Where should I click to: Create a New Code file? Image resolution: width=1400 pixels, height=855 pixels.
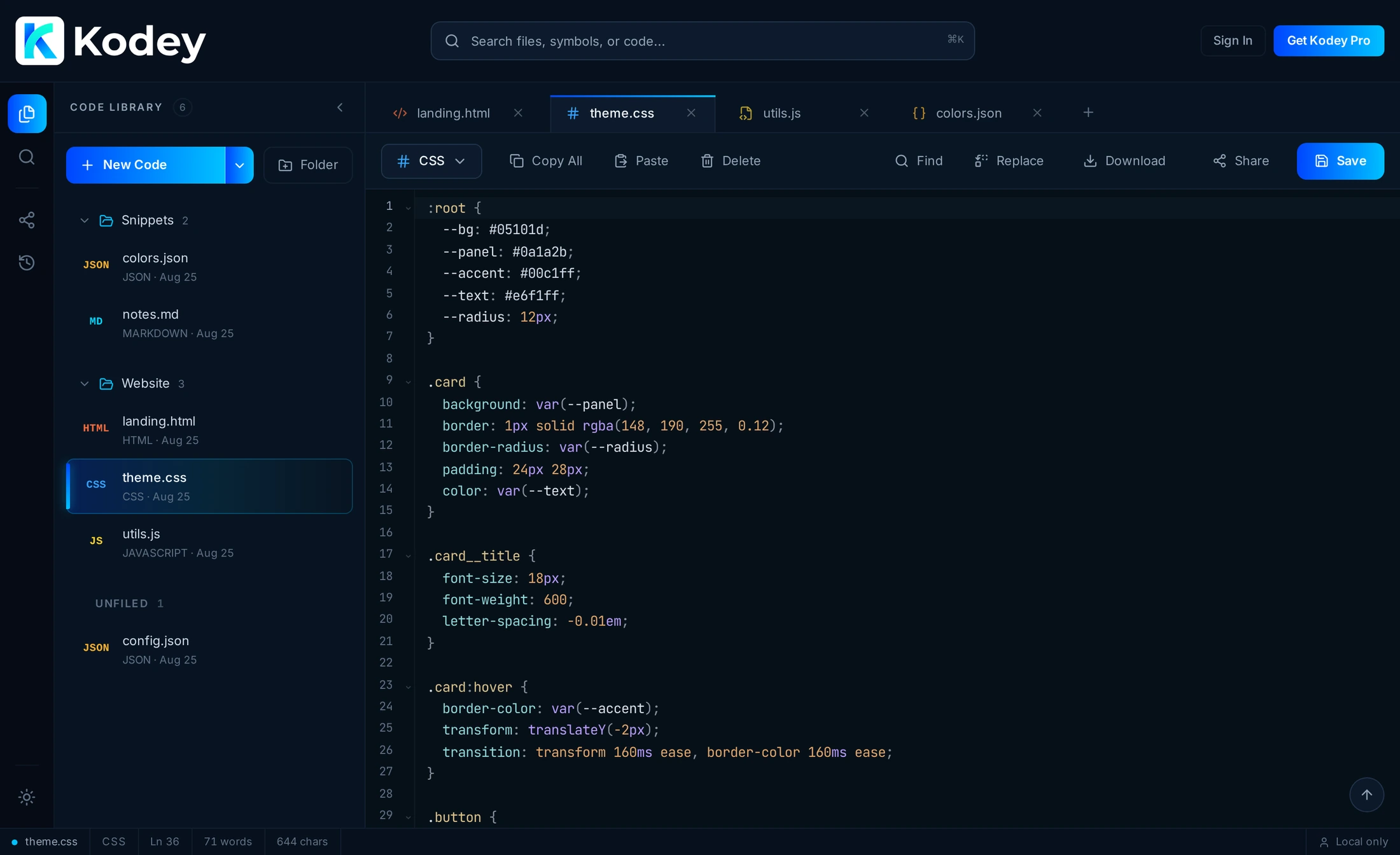click(x=146, y=165)
